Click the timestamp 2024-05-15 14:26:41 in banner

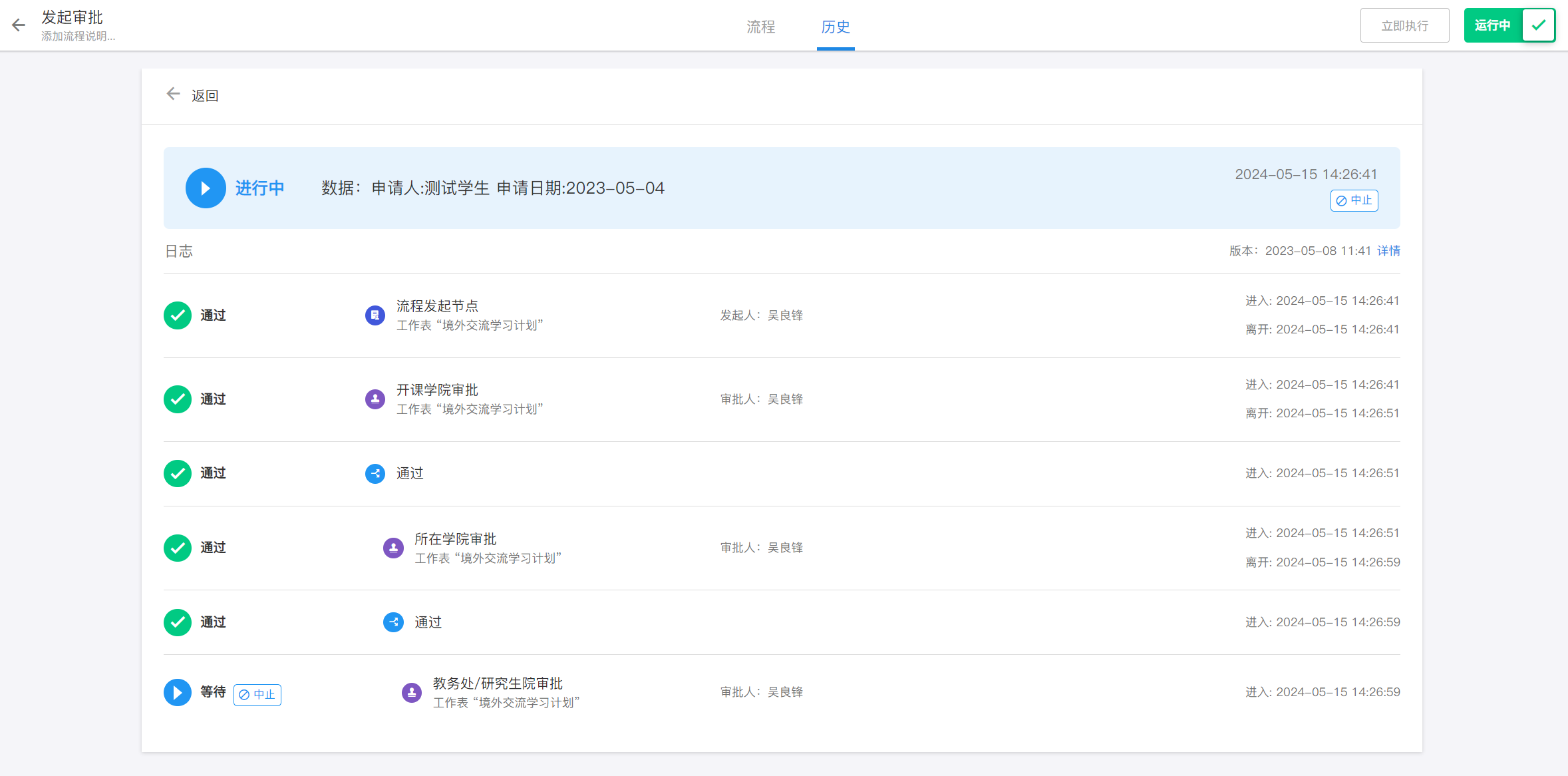(x=1306, y=174)
